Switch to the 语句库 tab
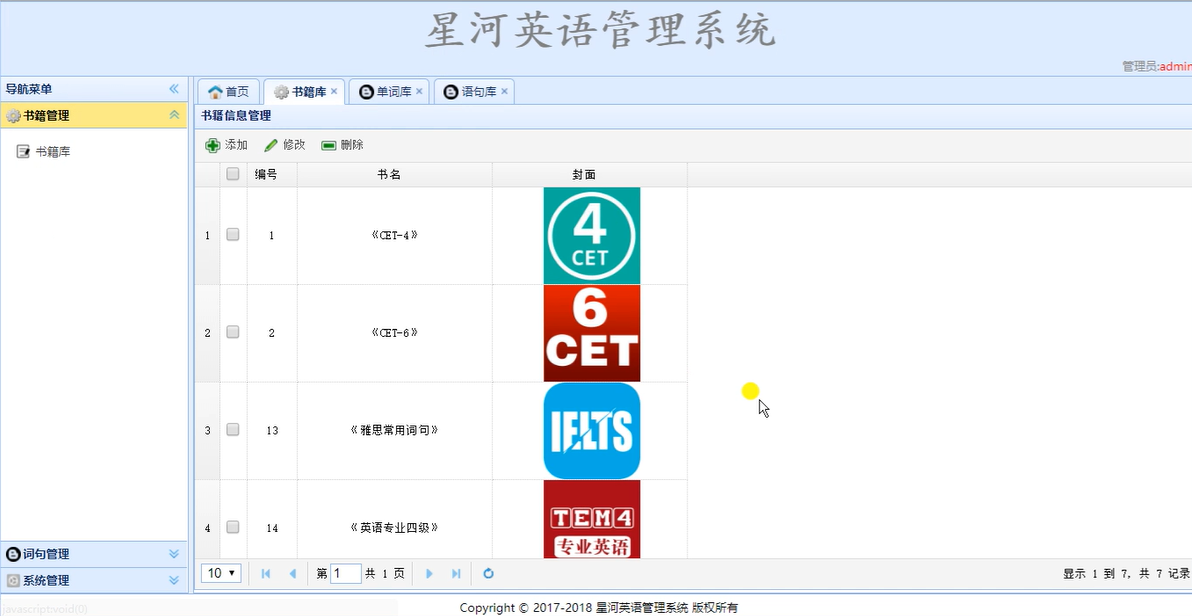The height and width of the screenshot is (616, 1192). coord(474,92)
